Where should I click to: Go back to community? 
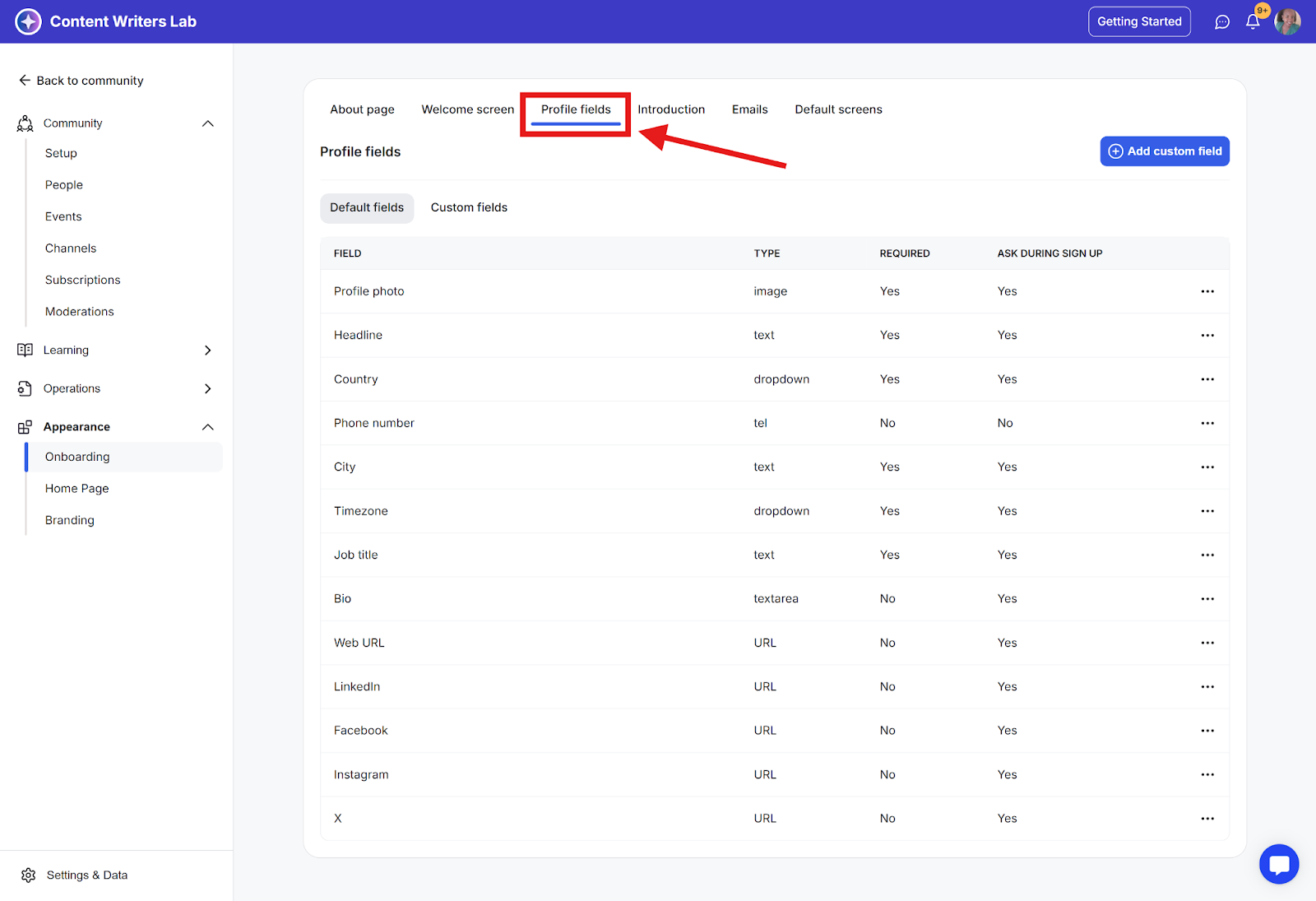pos(81,81)
